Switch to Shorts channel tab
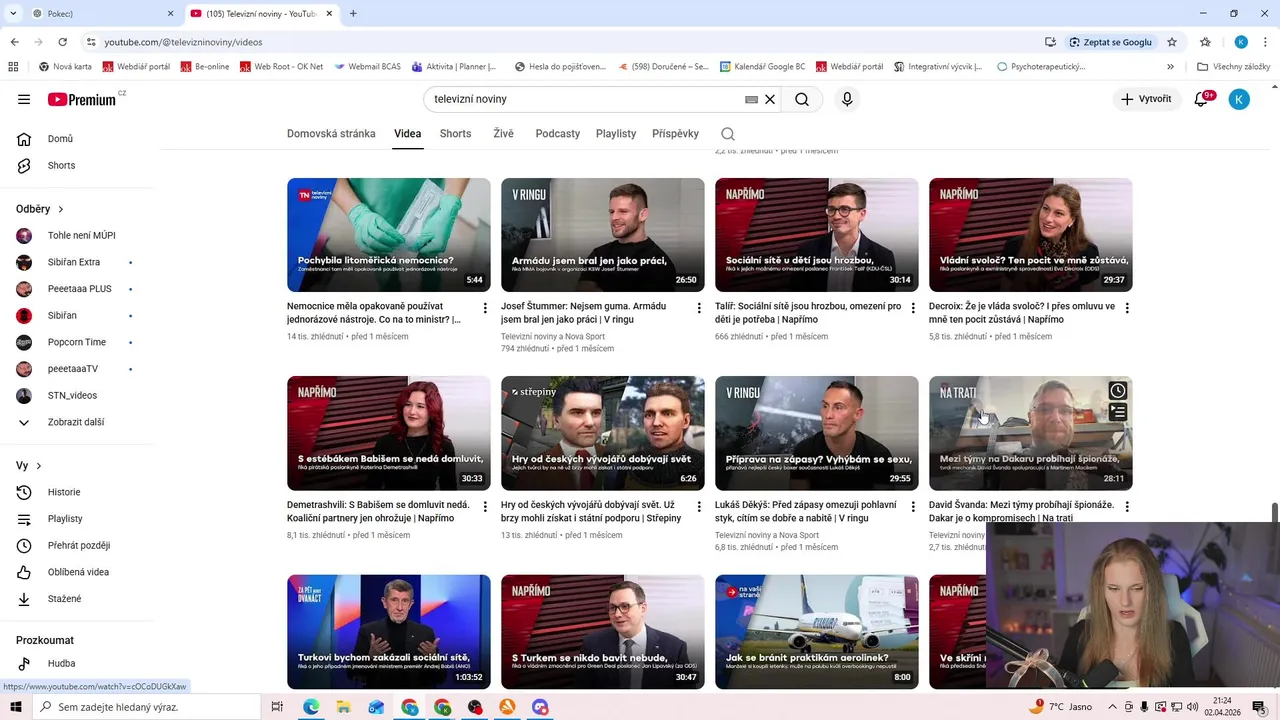Viewport: 1280px width, 720px height. pos(455,134)
